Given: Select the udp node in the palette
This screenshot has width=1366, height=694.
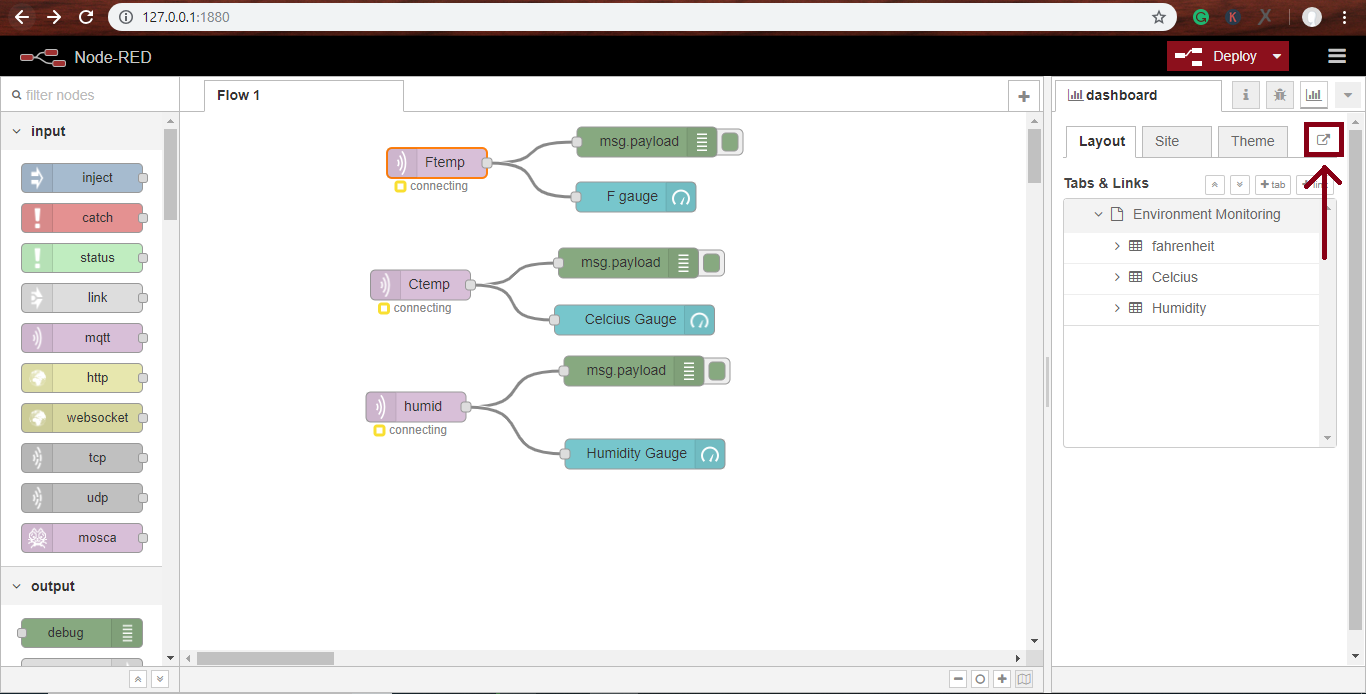Looking at the screenshot, I should [82, 498].
